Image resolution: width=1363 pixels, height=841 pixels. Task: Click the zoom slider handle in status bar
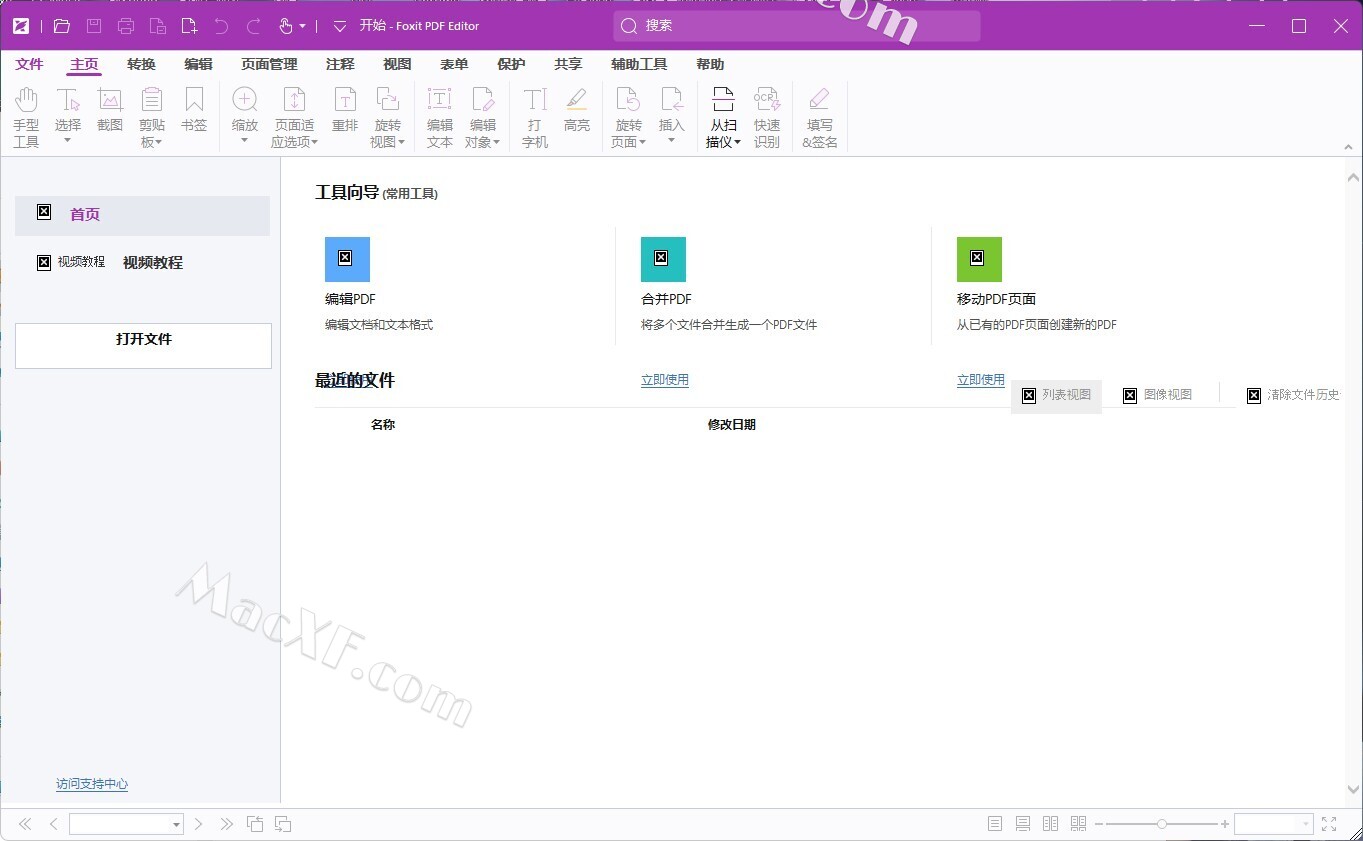point(1161,824)
